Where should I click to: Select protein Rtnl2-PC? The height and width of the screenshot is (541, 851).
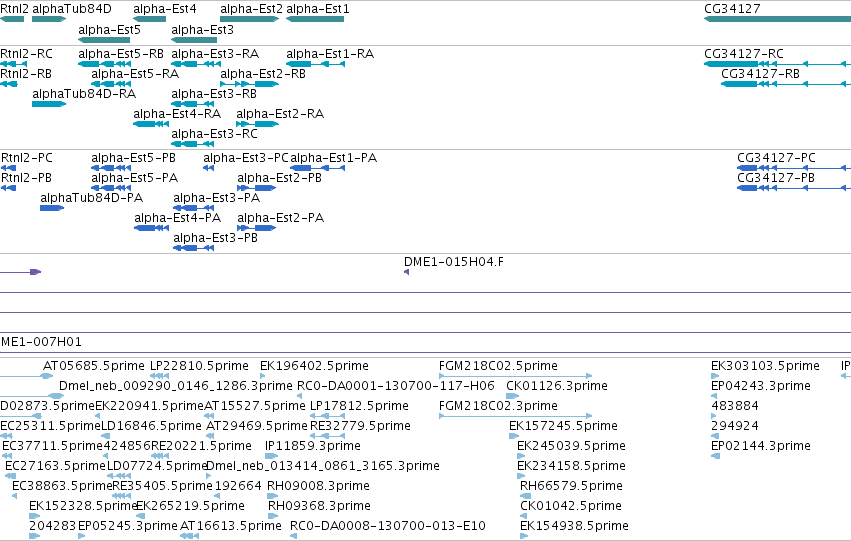(27, 158)
